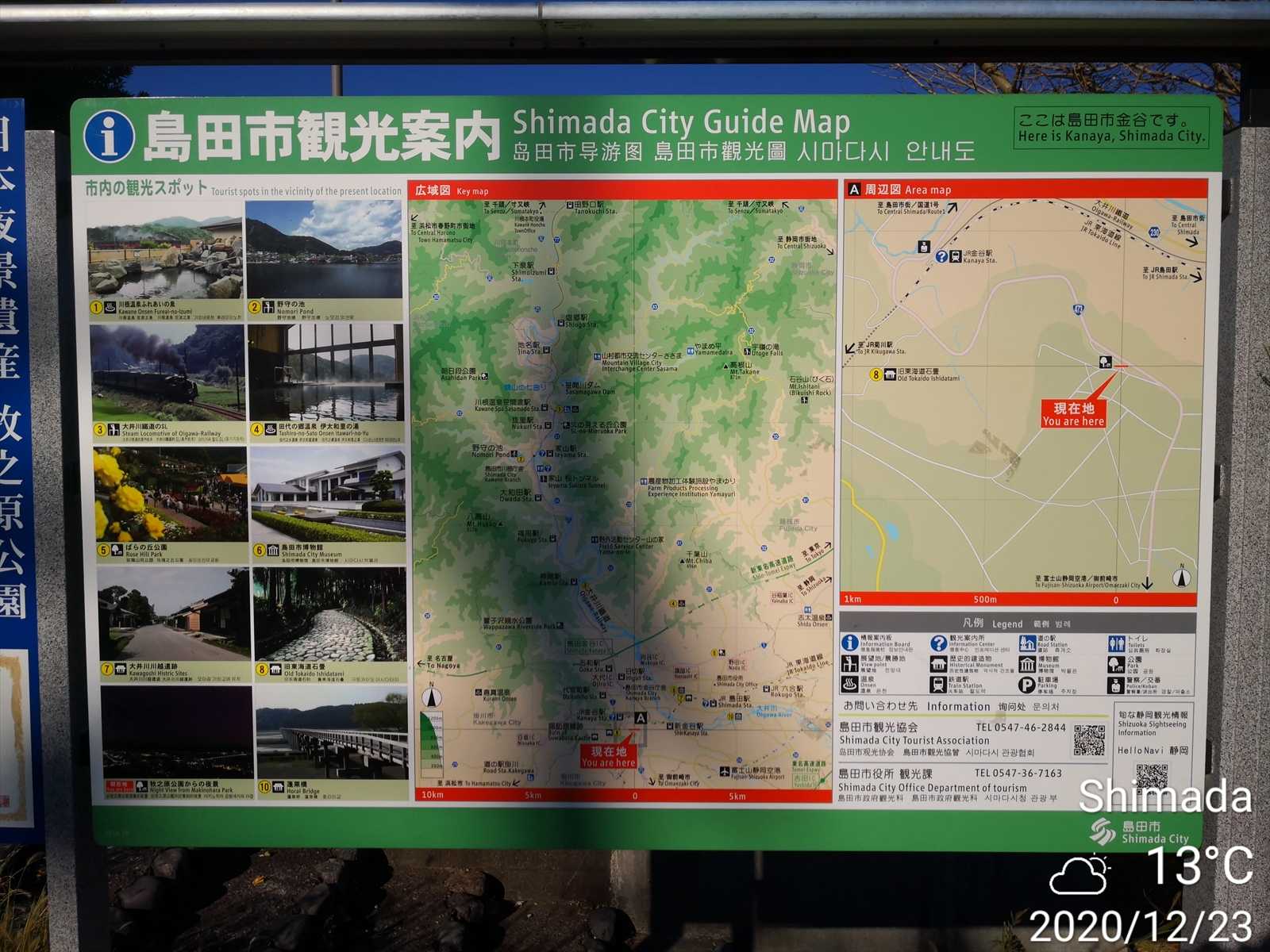
Task: Click the large blue info icon in header
Action: click(x=109, y=136)
